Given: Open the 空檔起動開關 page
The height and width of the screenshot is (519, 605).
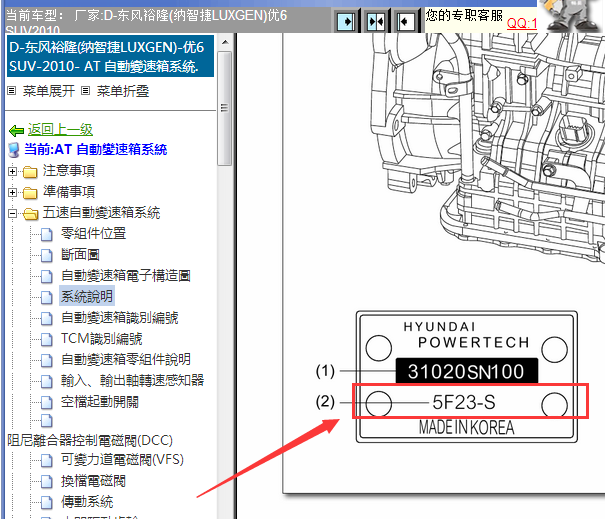Looking at the screenshot, I should pyautogui.click(x=100, y=402).
